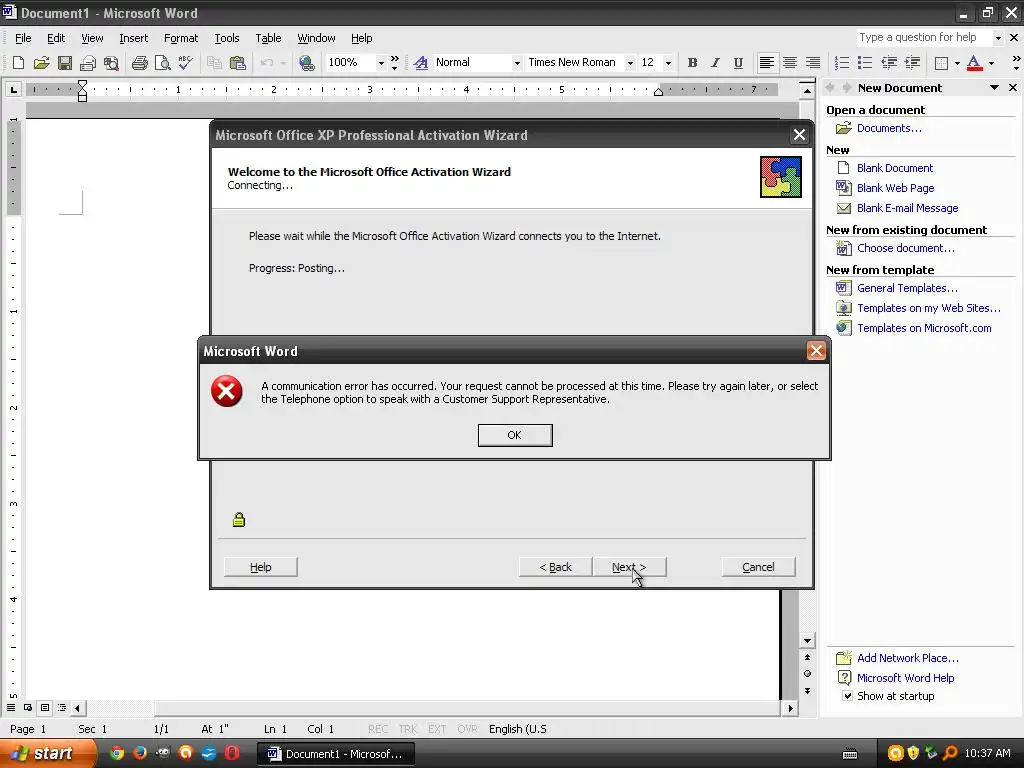The image size is (1024, 768).
Task: Click the Decrease Indent icon
Action: click(888, 63)
